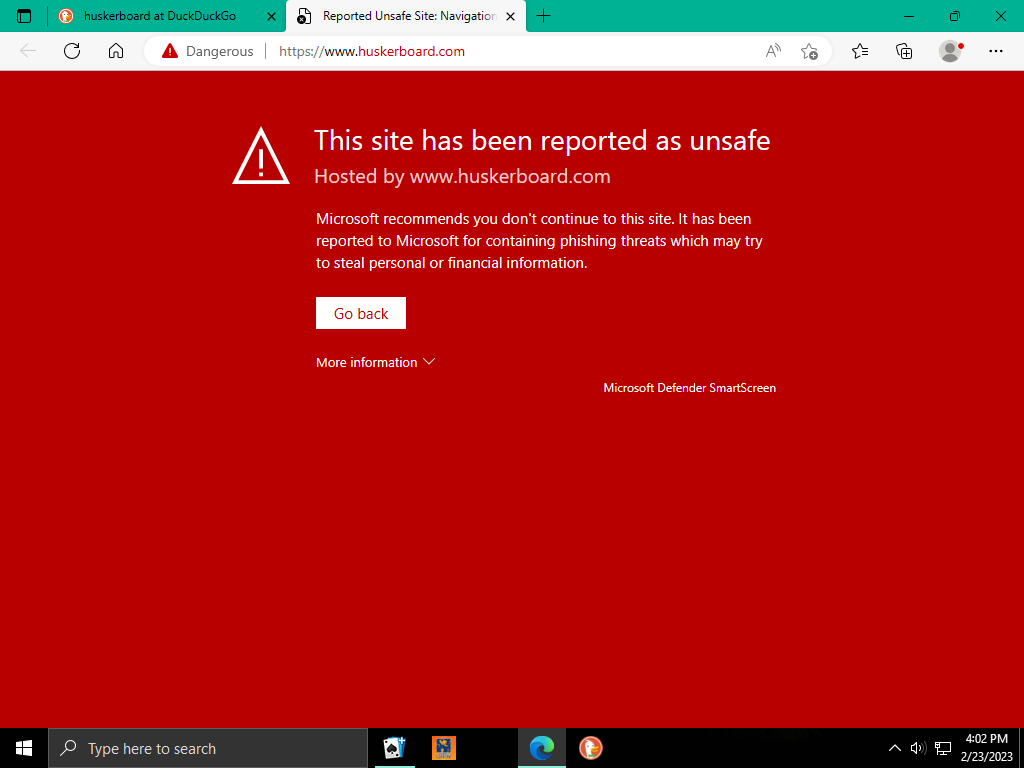The width and height of the screenshot is (1024, 768).
Task: Switch to the huskerboard at DuckDuckGo tab
Action: pyautogui.click(x=168, y=16)
